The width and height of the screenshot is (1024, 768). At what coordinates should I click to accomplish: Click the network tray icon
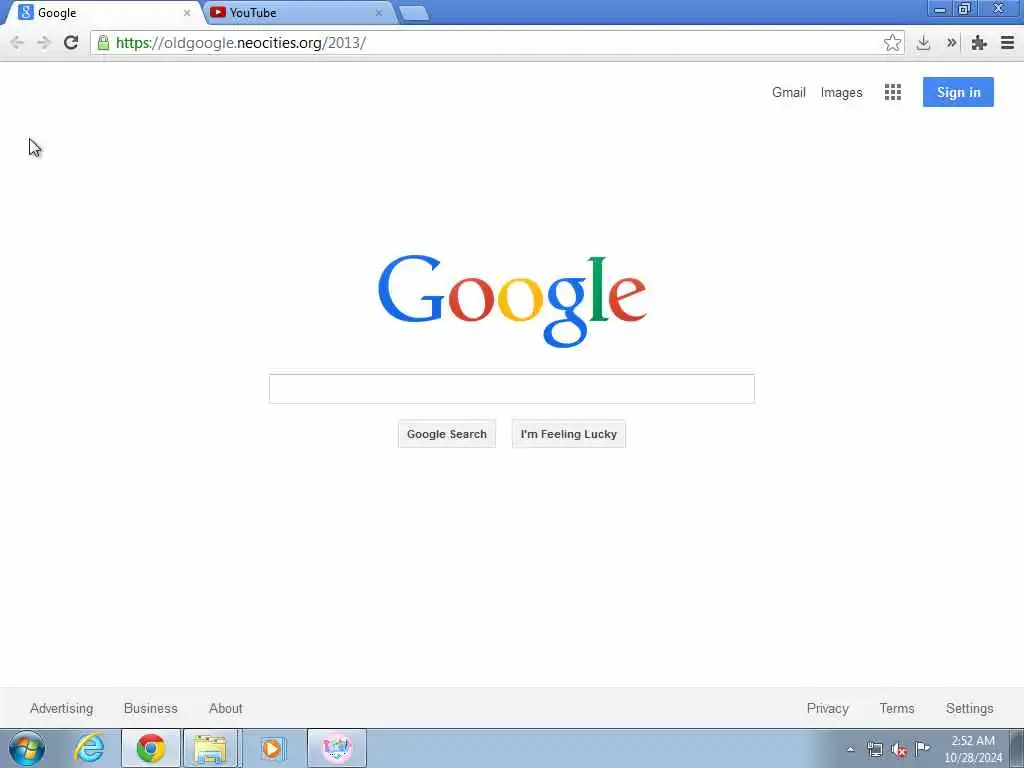874,750
